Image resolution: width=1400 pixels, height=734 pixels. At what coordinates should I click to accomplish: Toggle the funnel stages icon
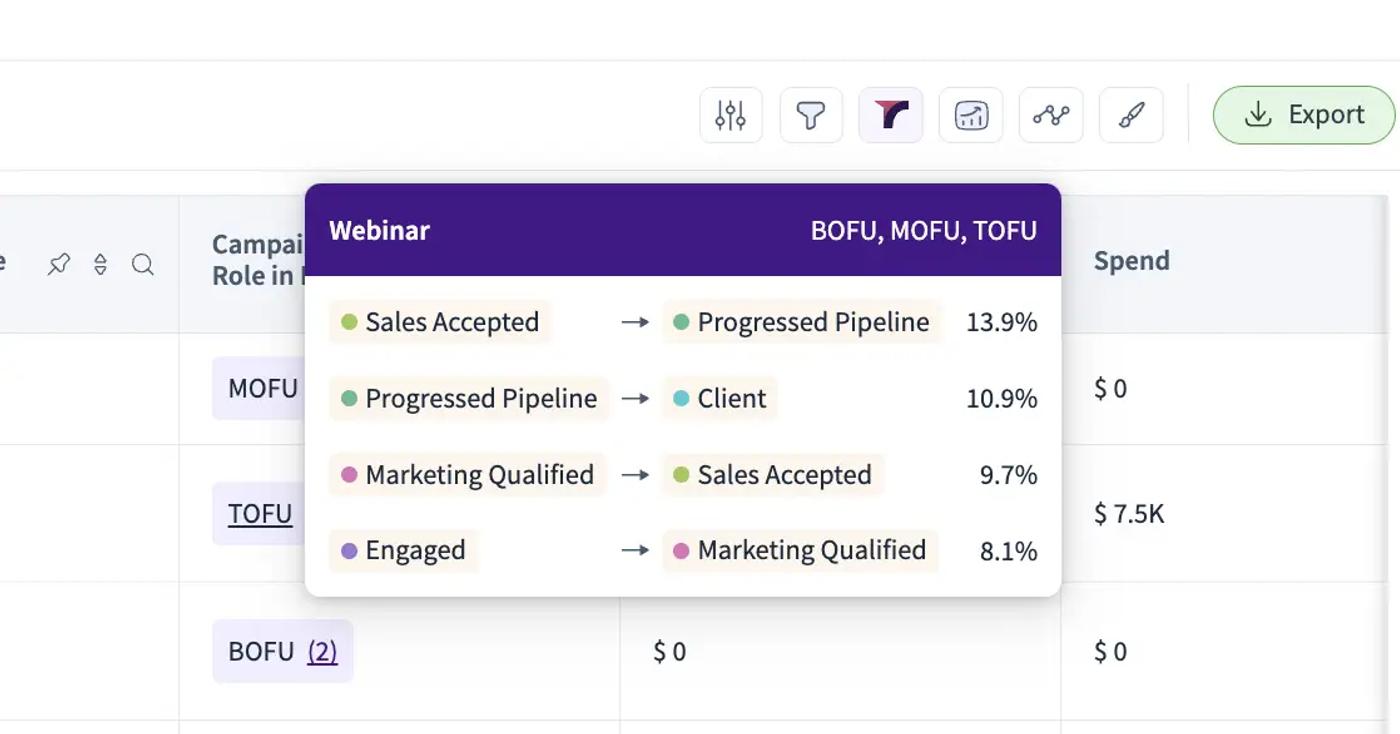(x=891, y=115)
